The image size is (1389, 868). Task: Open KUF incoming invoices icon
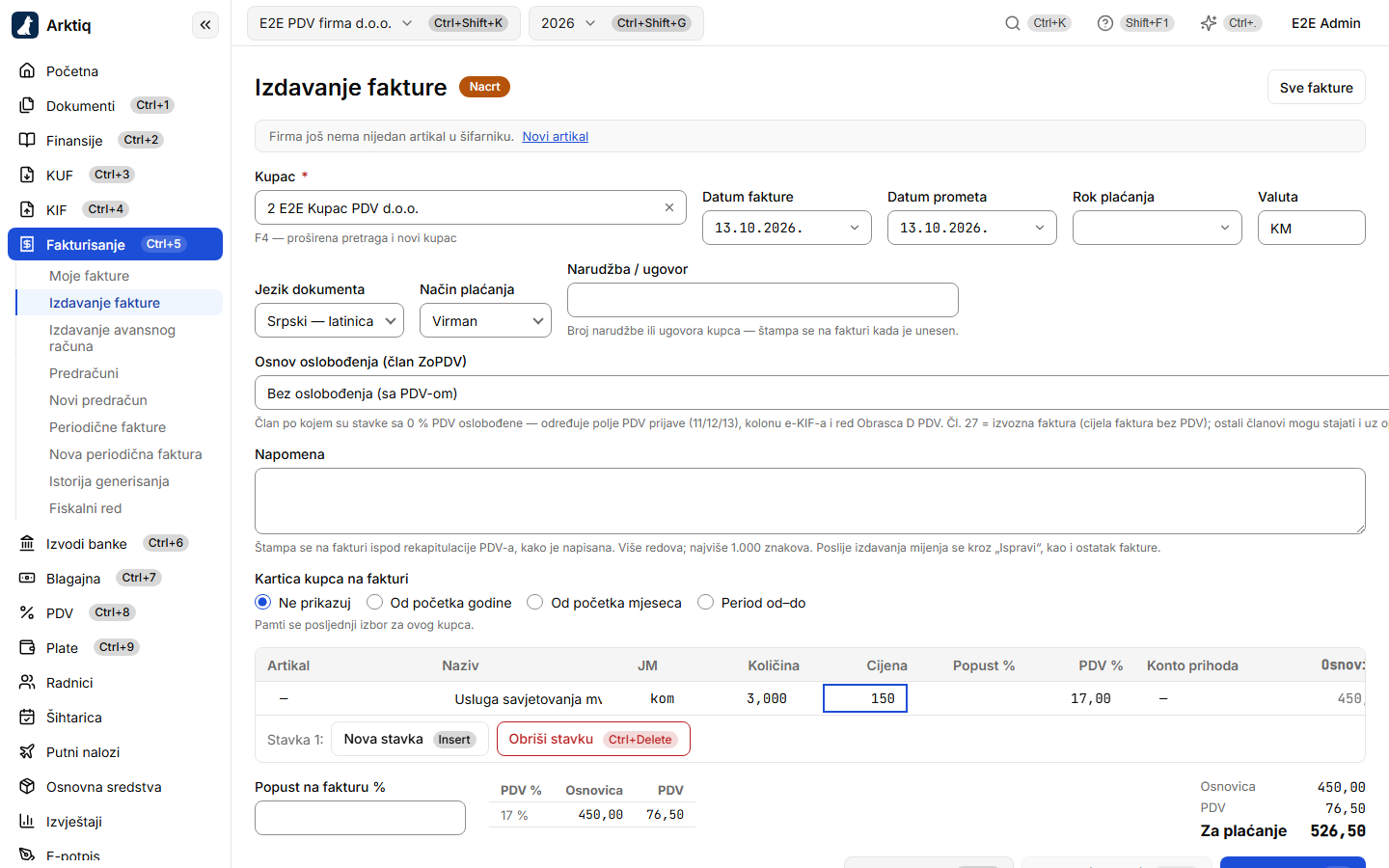27,175
